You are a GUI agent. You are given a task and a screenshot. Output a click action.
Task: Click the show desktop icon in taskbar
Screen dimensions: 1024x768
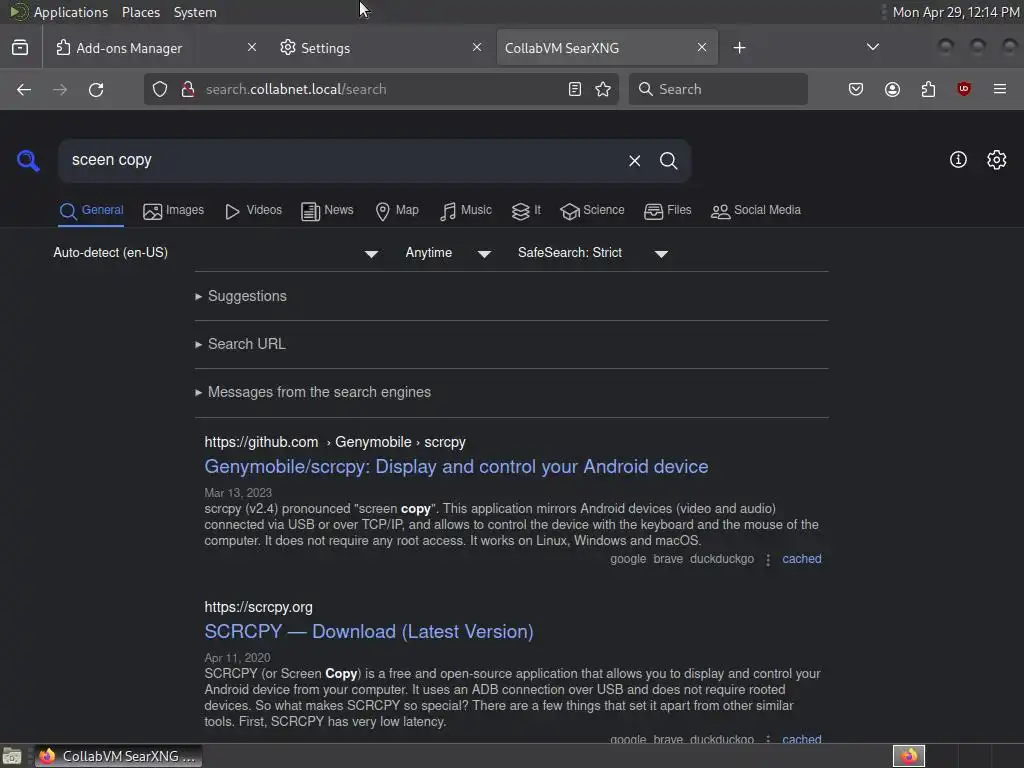[12, 756]
